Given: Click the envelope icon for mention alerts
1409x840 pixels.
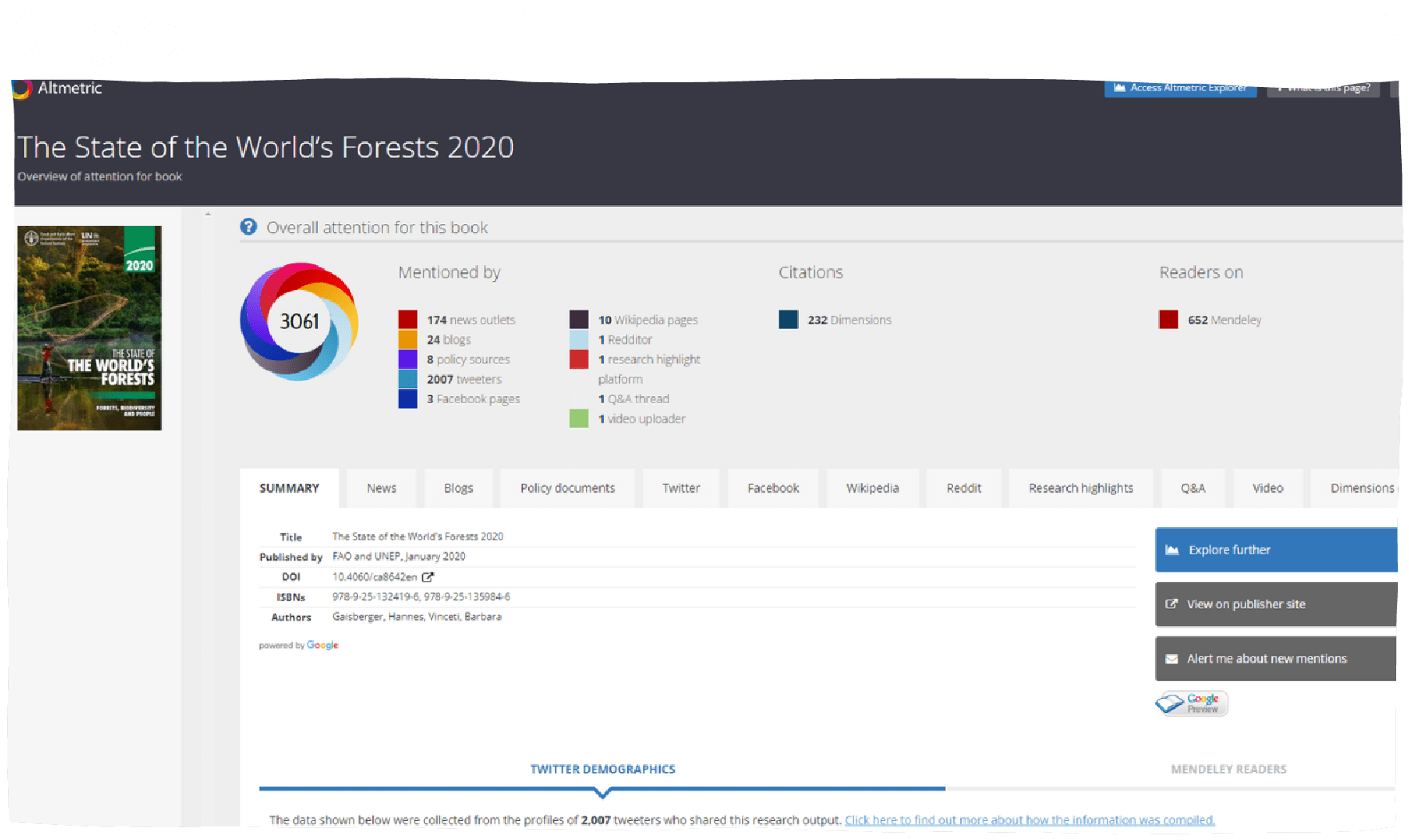Looking at the screenshot, I should coord(1172,658).
